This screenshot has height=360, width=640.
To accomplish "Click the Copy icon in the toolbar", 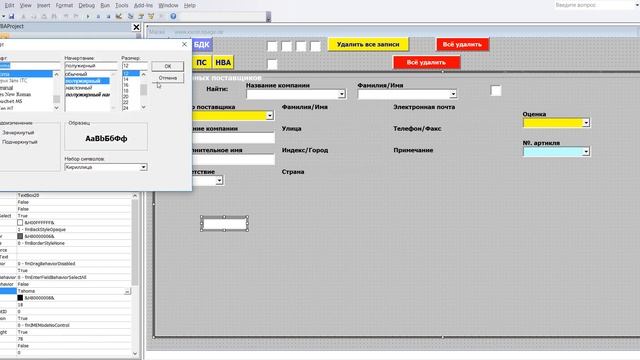I will click(33, 16).
